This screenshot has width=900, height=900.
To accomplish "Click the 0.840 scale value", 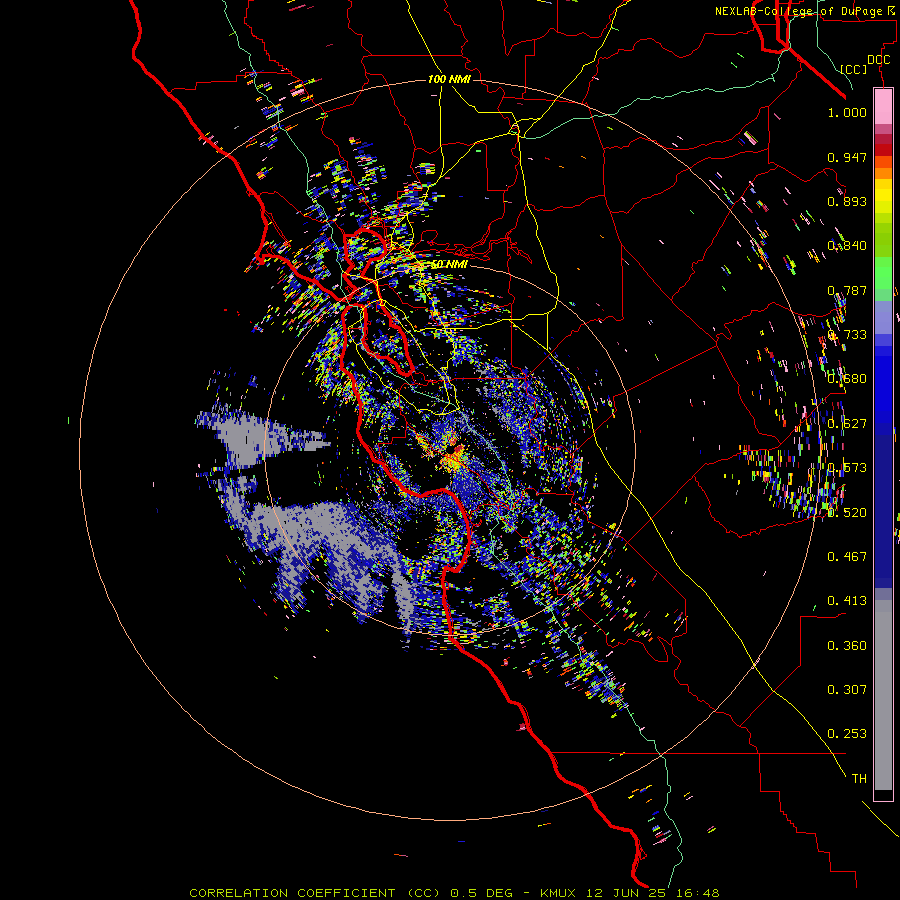I will pyautogui.click(x=847, y=246).
